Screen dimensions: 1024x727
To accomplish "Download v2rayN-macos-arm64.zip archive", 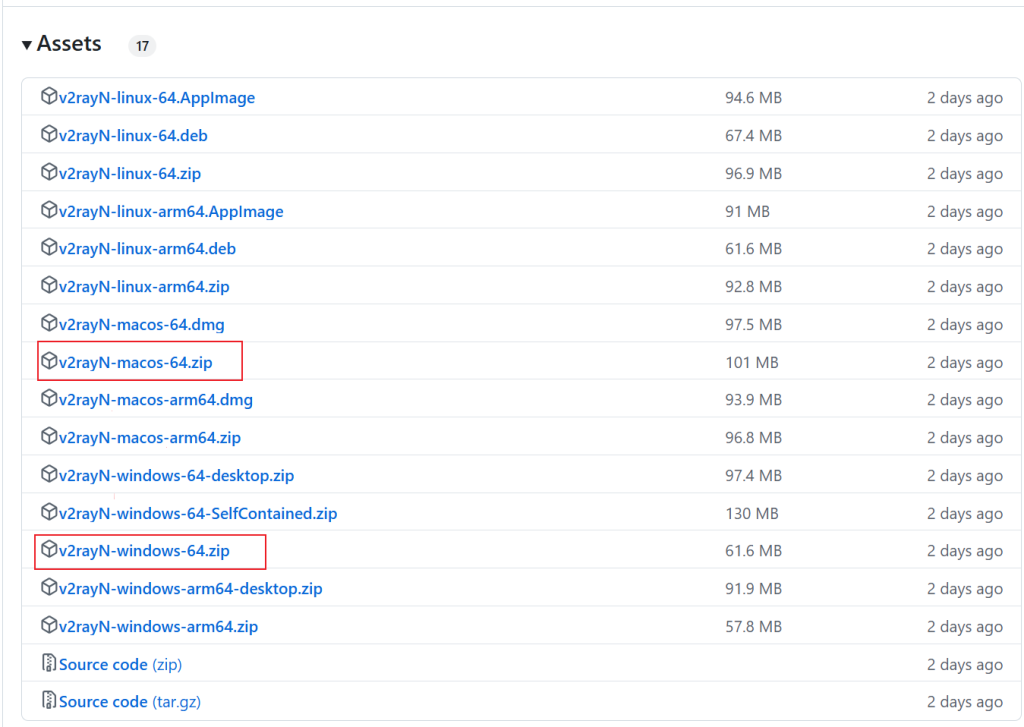I will coord(149,438).
